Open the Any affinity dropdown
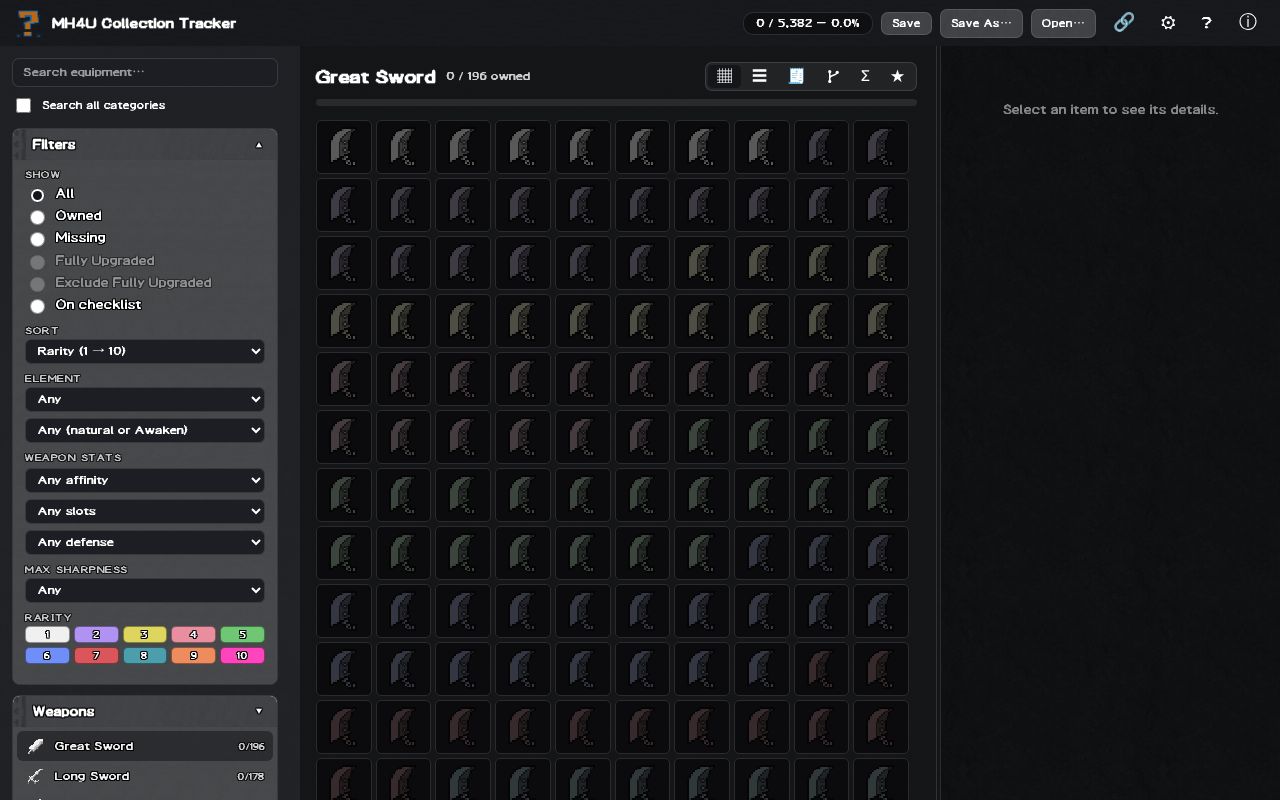Screen dimensions: 1280x800 click(x=145, y=480)
